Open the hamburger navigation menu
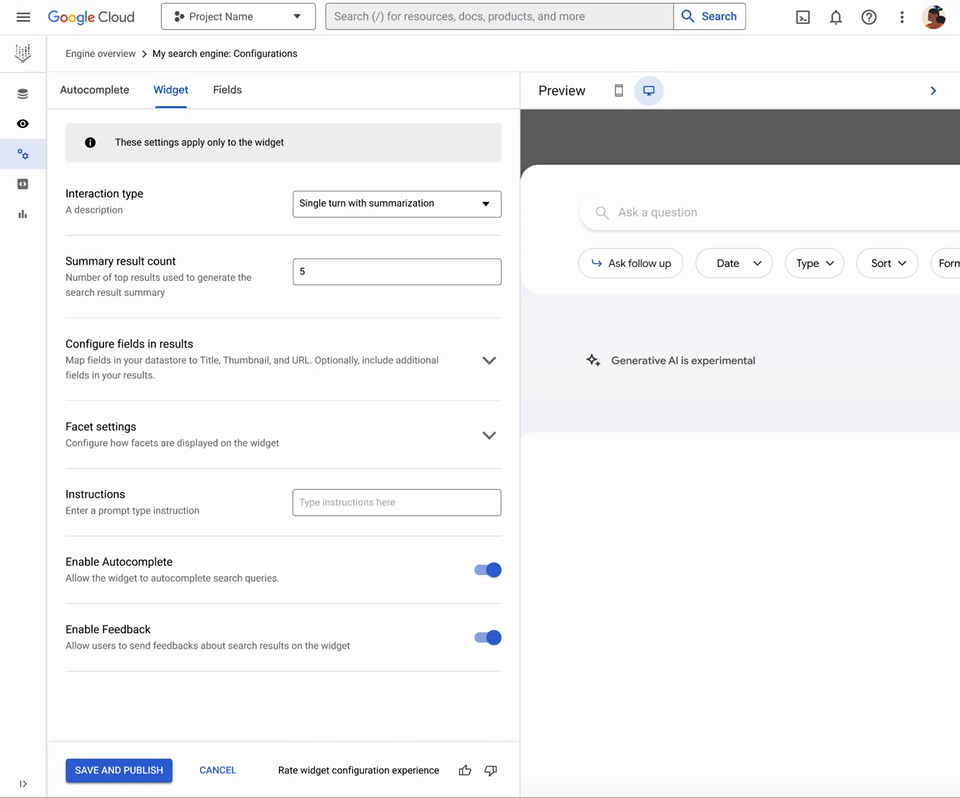The image size is (960, 798). [23, 17]
